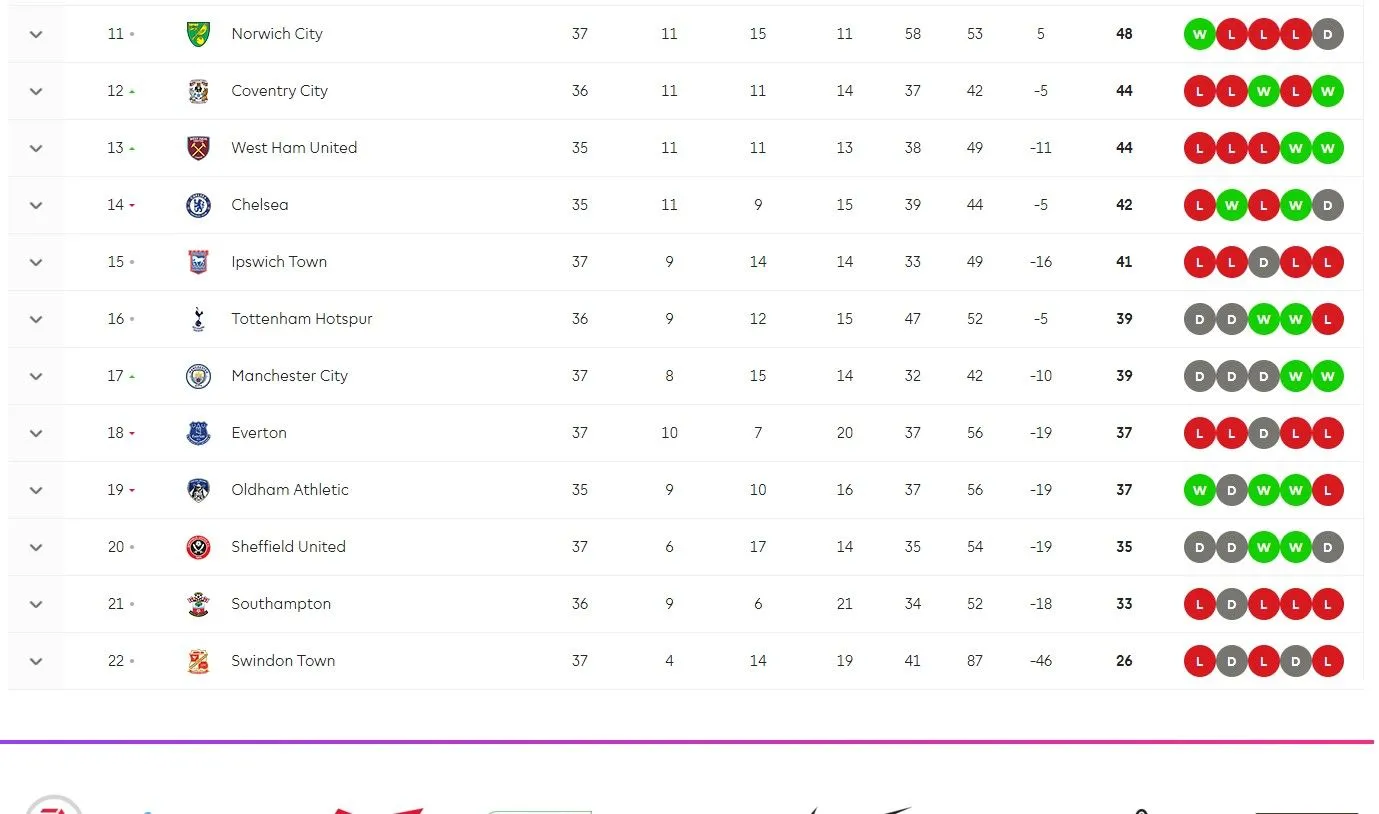
Task: Click the Everton club badge
Action: pyautogui.click(x=198, y=433)
